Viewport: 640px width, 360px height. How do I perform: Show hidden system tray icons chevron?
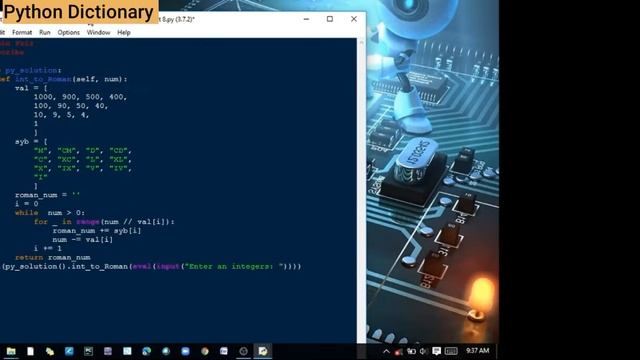point(386,351)
